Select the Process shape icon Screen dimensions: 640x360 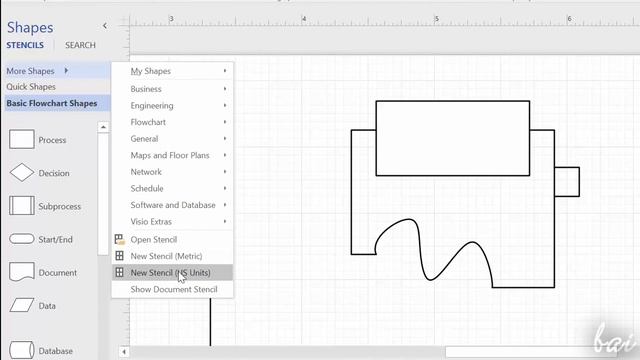pyautogui.click(x=22, y=140)
